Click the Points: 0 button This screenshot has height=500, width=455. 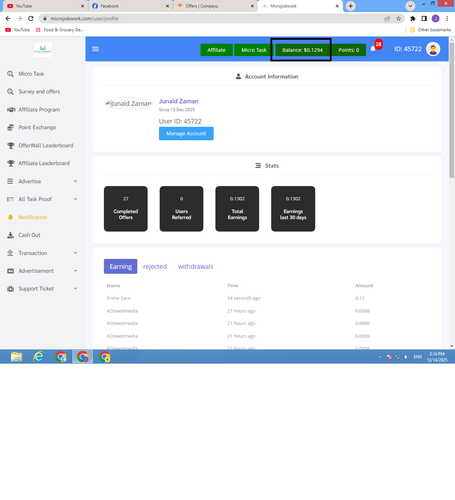(349, 50)
